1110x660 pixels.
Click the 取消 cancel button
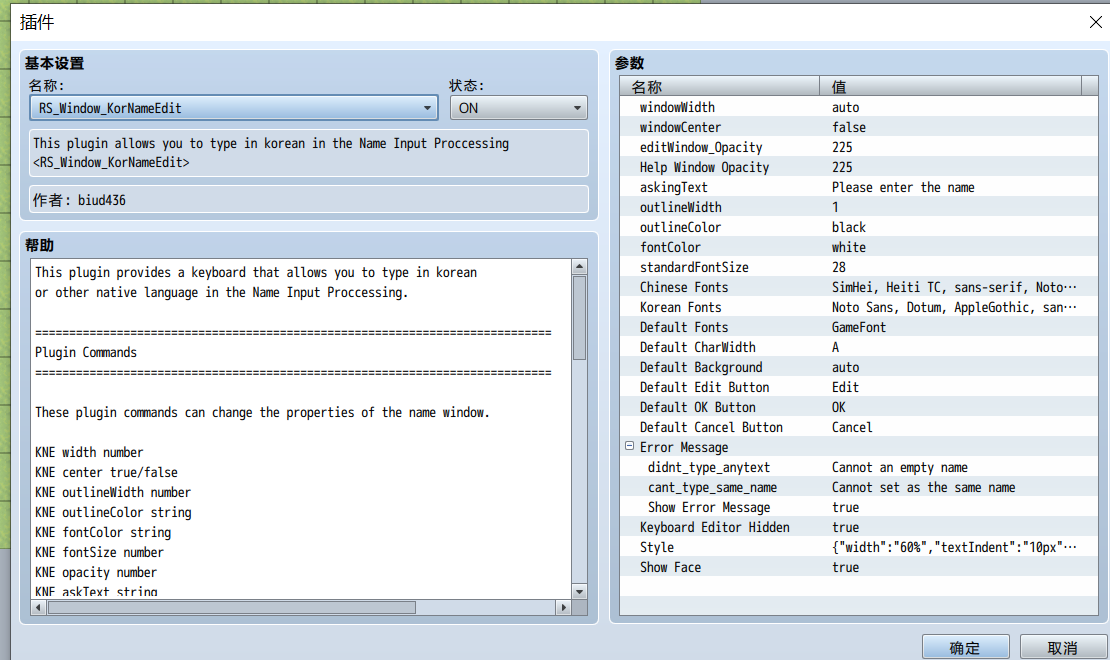(1063, 647)
